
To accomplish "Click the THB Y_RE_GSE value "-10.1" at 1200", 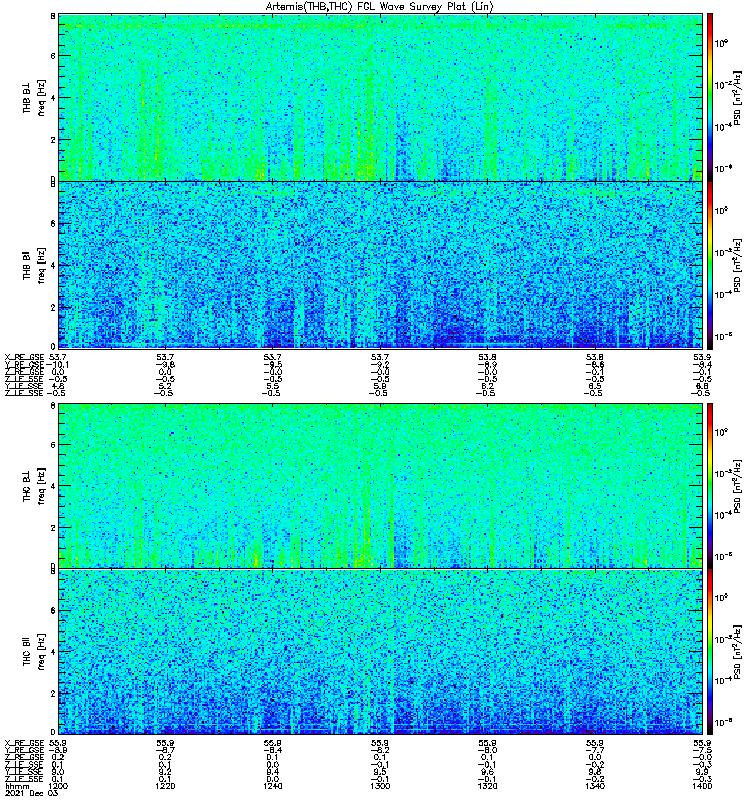I will (57, 364).
